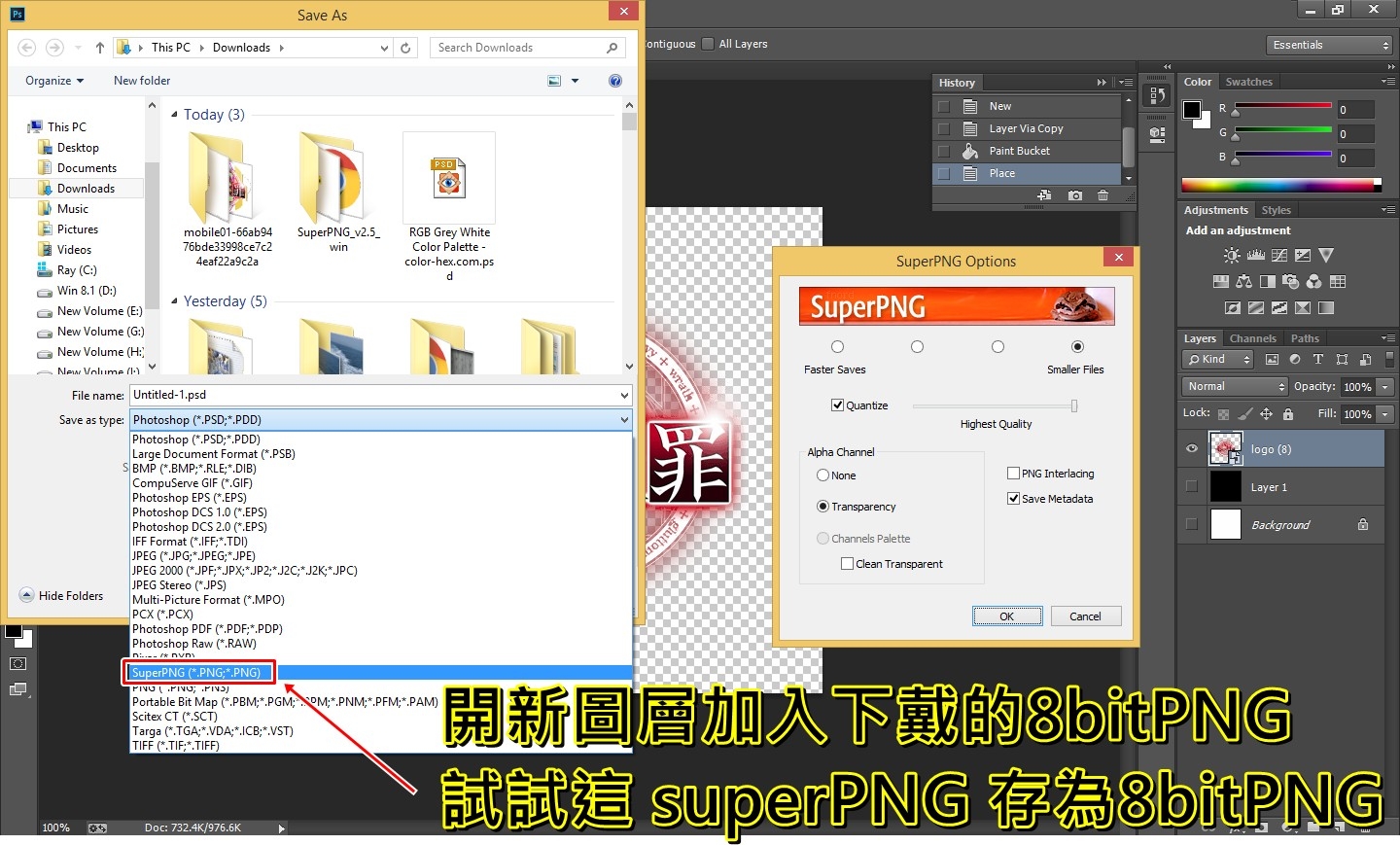
Task: Click the Lock all icon in Layers panel
Action: pos(1288,414)
